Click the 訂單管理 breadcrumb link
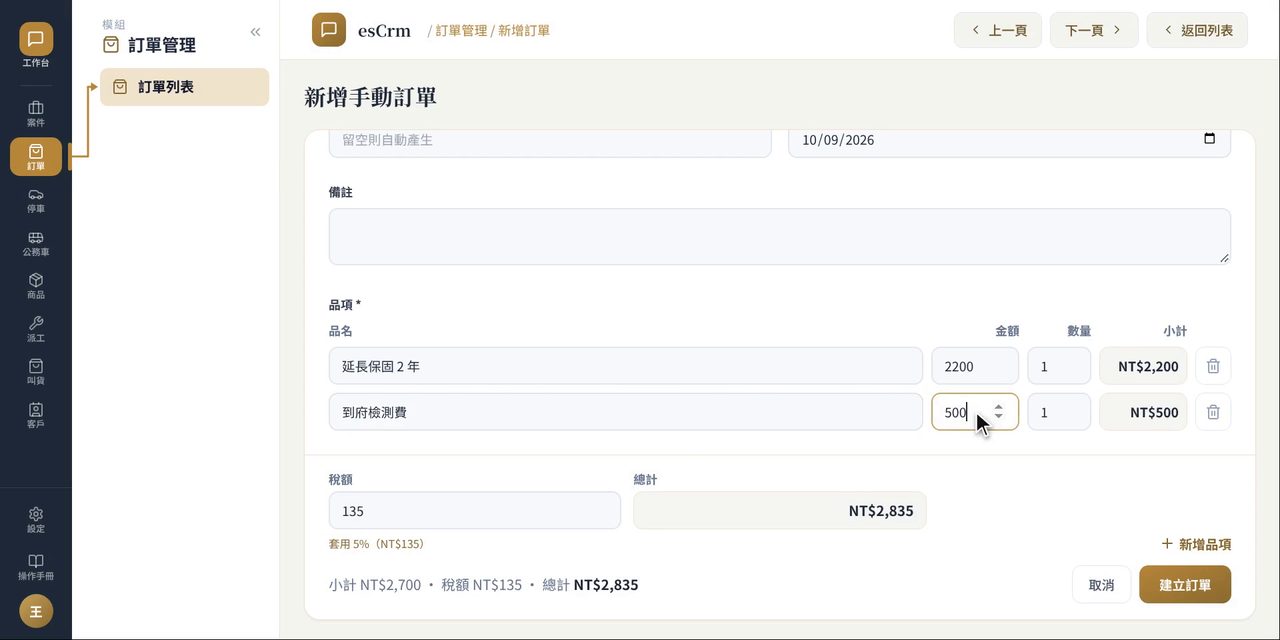 click(461, 31)
